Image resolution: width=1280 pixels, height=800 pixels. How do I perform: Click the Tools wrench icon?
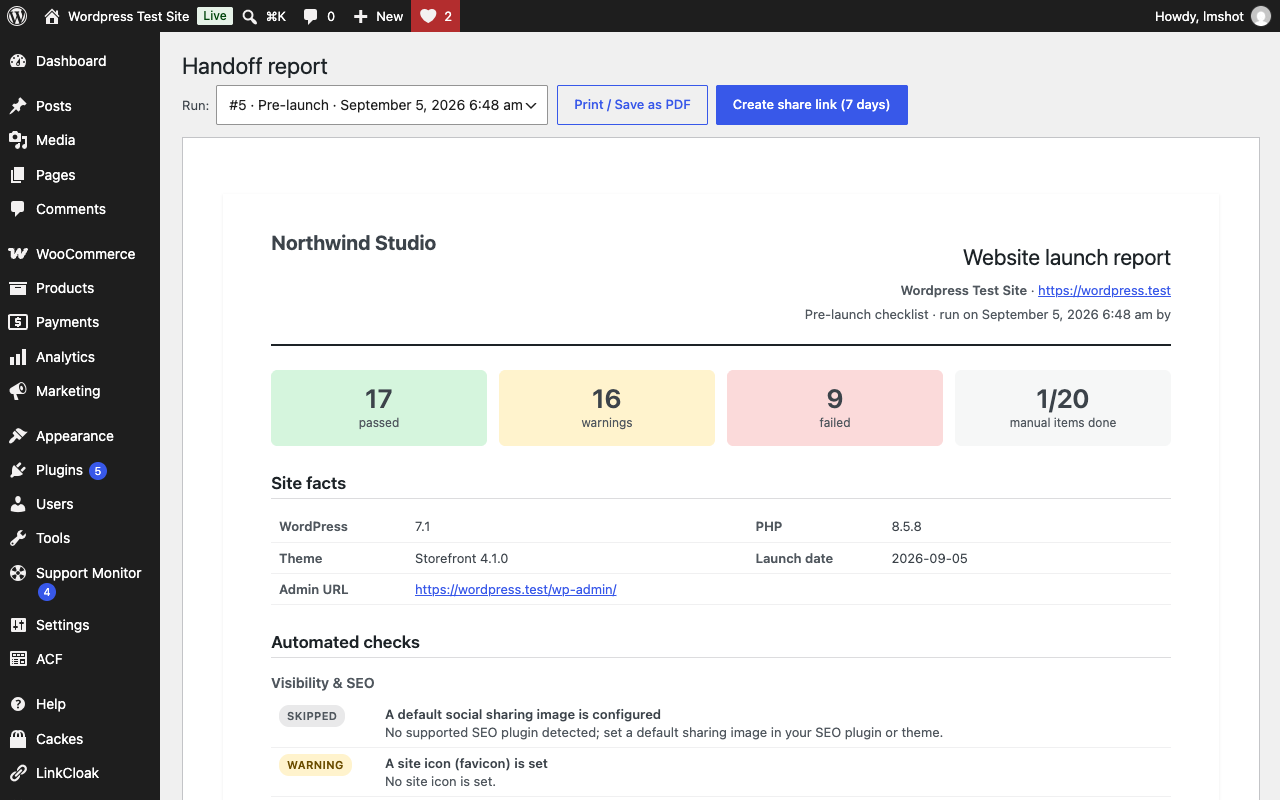click(x=18, y=538)
